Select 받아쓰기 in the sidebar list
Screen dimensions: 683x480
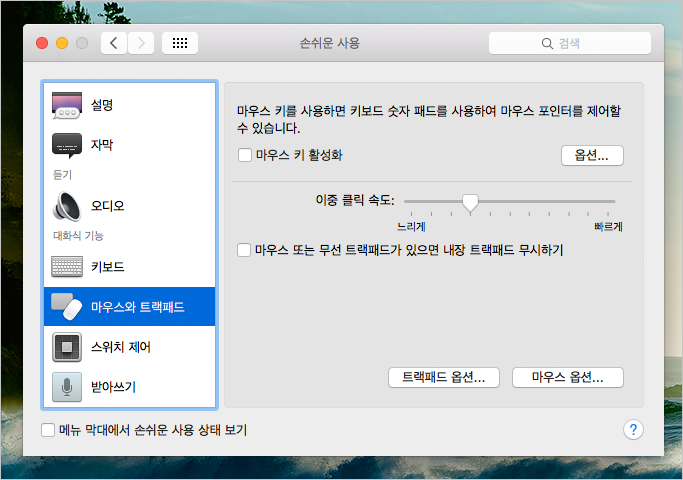pos(129,387)
